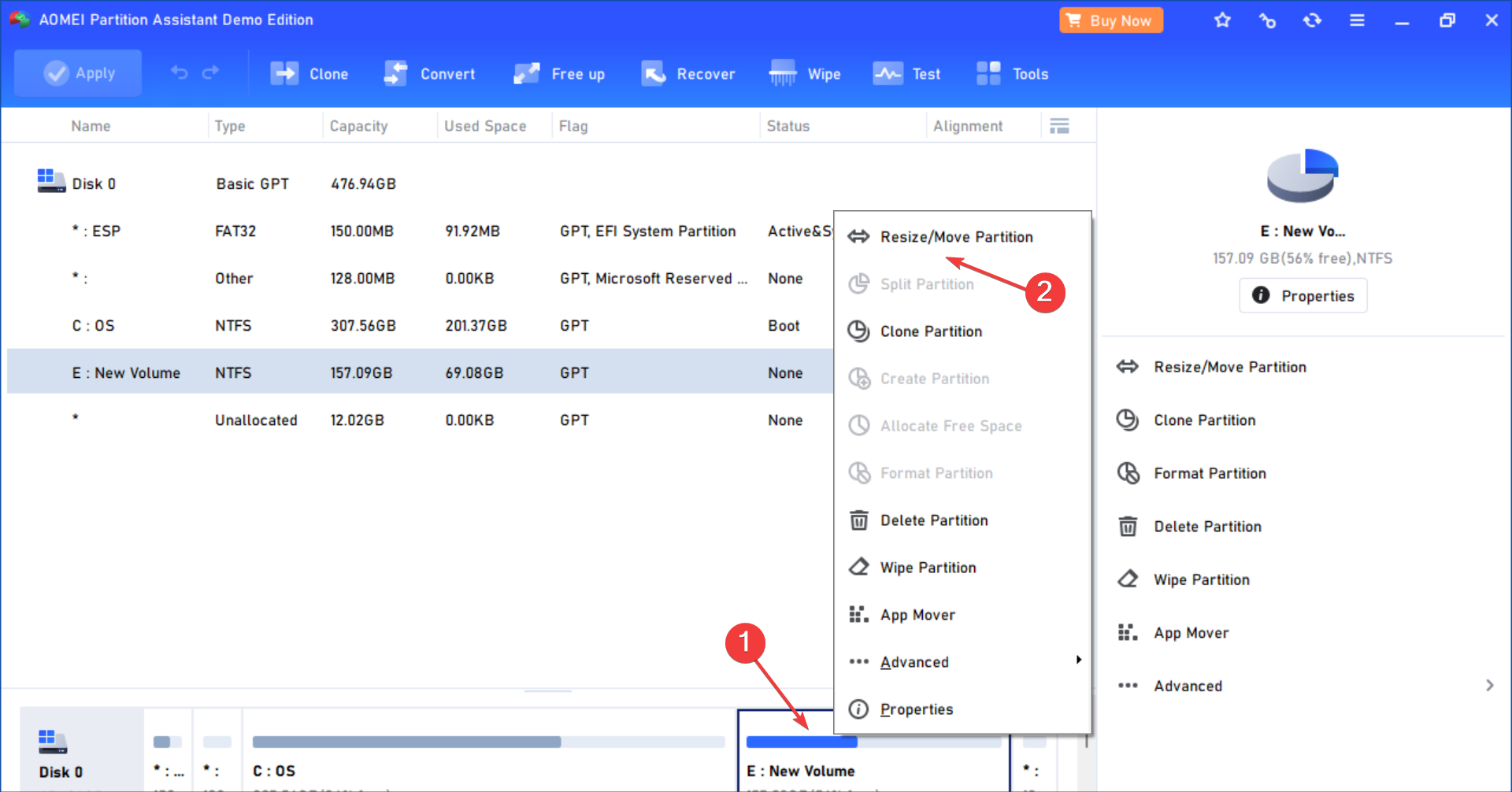Screen dimensions: 1512x792
Task: Redo the pending operation
Action: pyautogui.click(x=210, y=73)
